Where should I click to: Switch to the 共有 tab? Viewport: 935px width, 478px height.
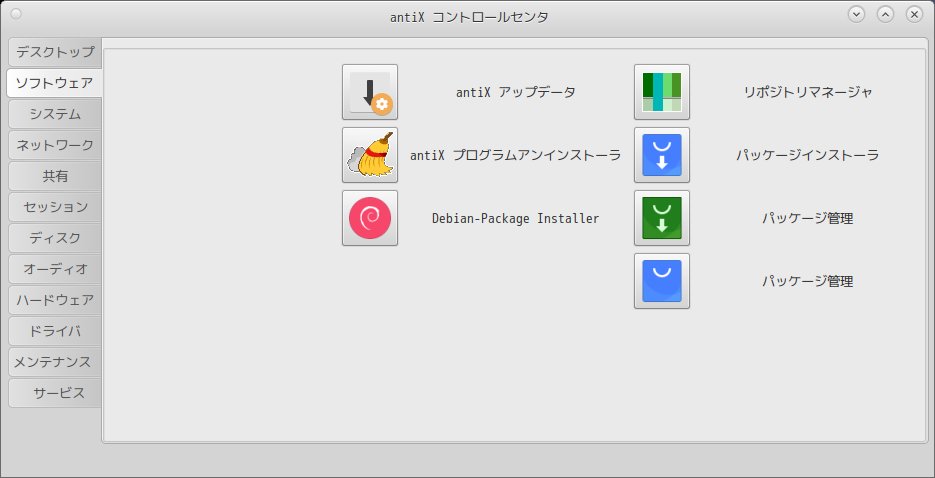(x=55, y=176)
